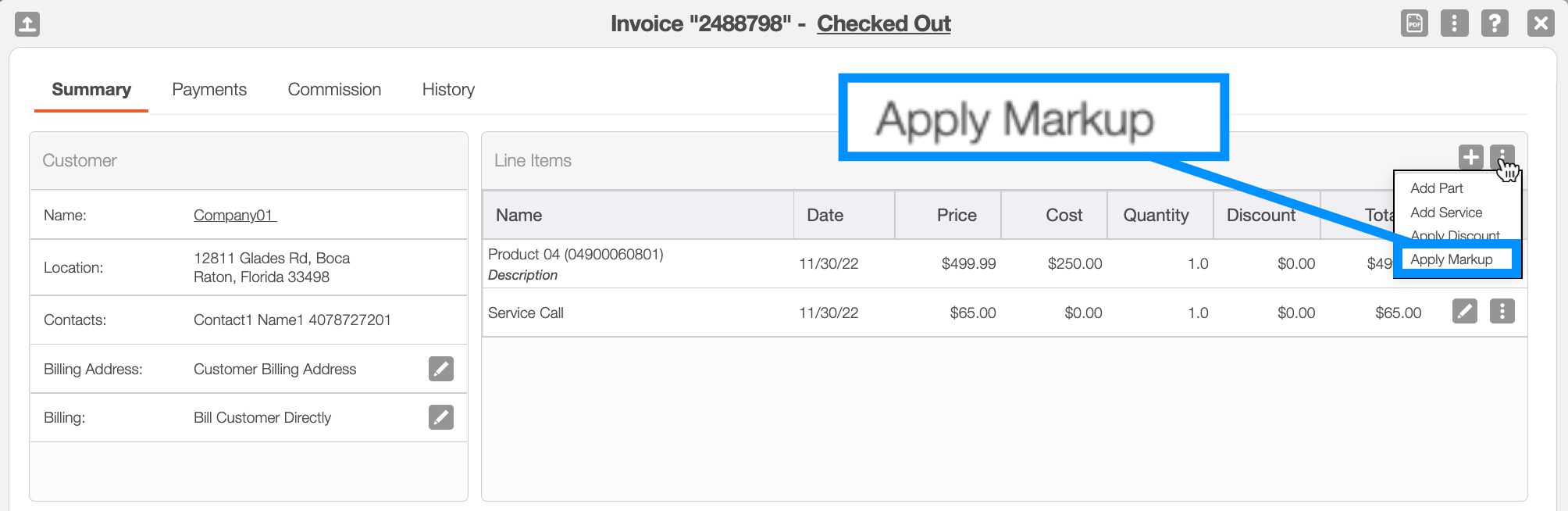Edit the Billing Address field
This screenshot has height=511, width=1568.
click(x=440, y=369)
